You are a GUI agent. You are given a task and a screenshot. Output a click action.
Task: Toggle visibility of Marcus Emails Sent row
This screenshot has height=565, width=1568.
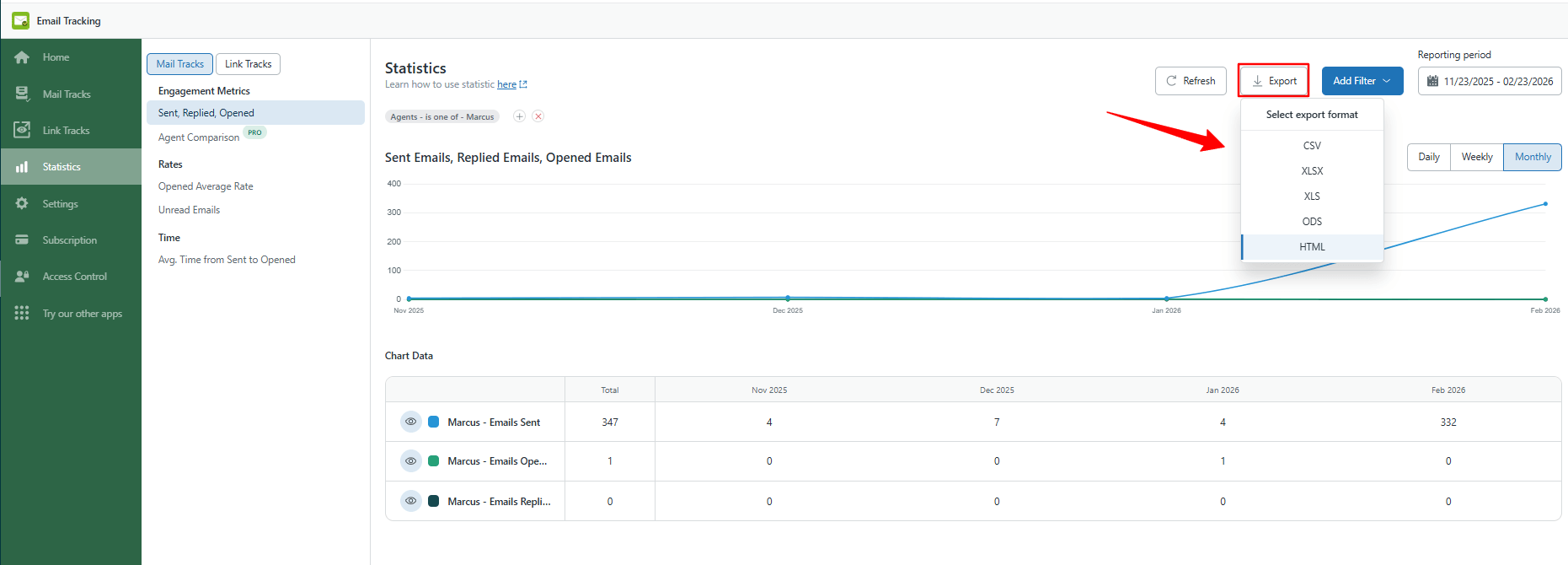pos(410,422)
